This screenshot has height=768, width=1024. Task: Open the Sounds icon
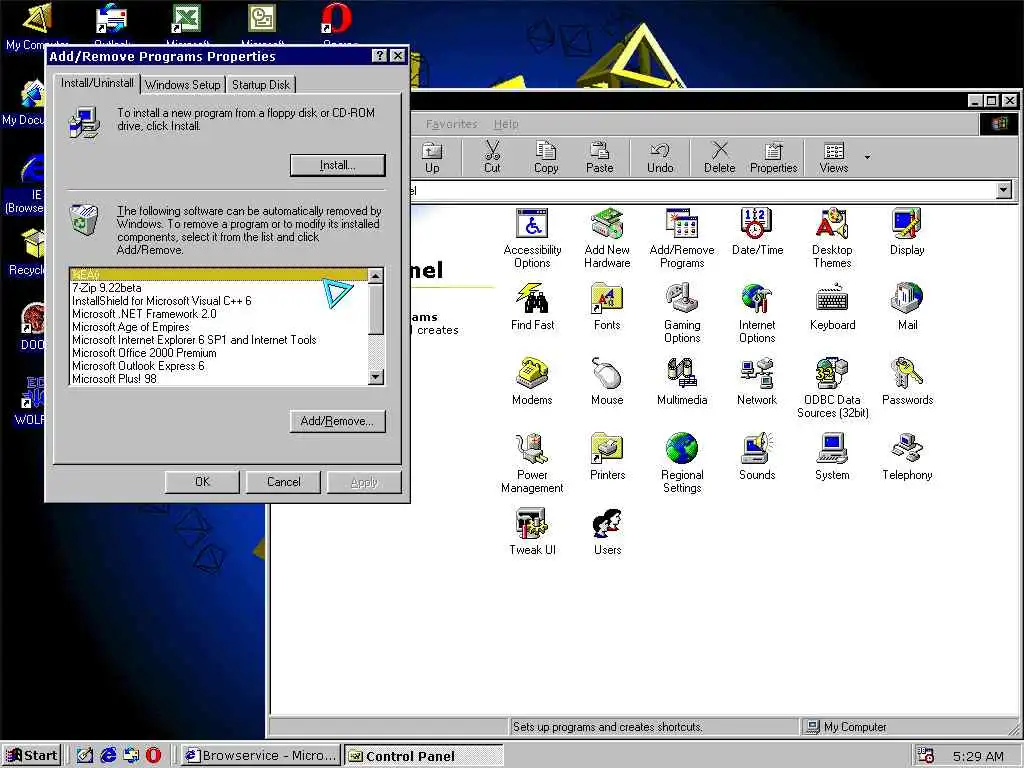757,457
